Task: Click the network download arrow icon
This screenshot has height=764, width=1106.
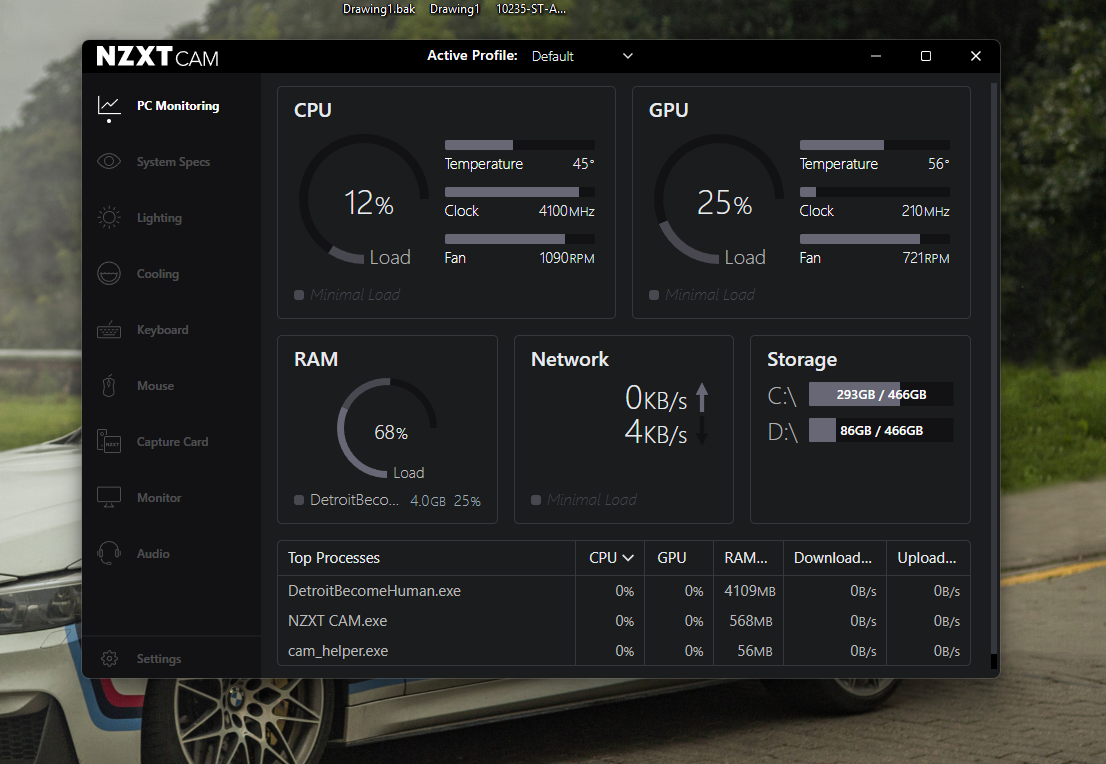Action: point(702,430)
